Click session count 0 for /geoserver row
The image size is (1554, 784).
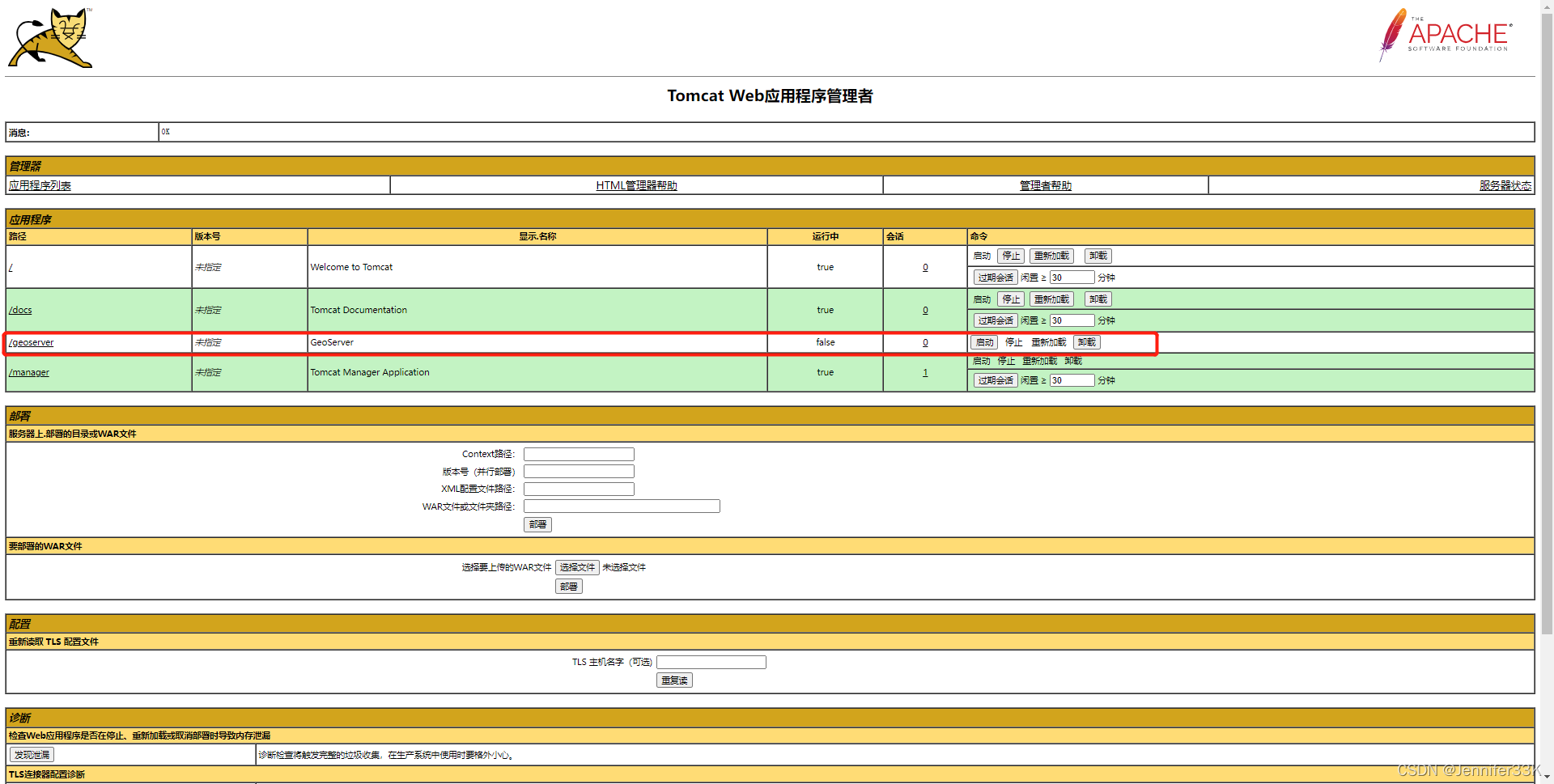[925, 342]
